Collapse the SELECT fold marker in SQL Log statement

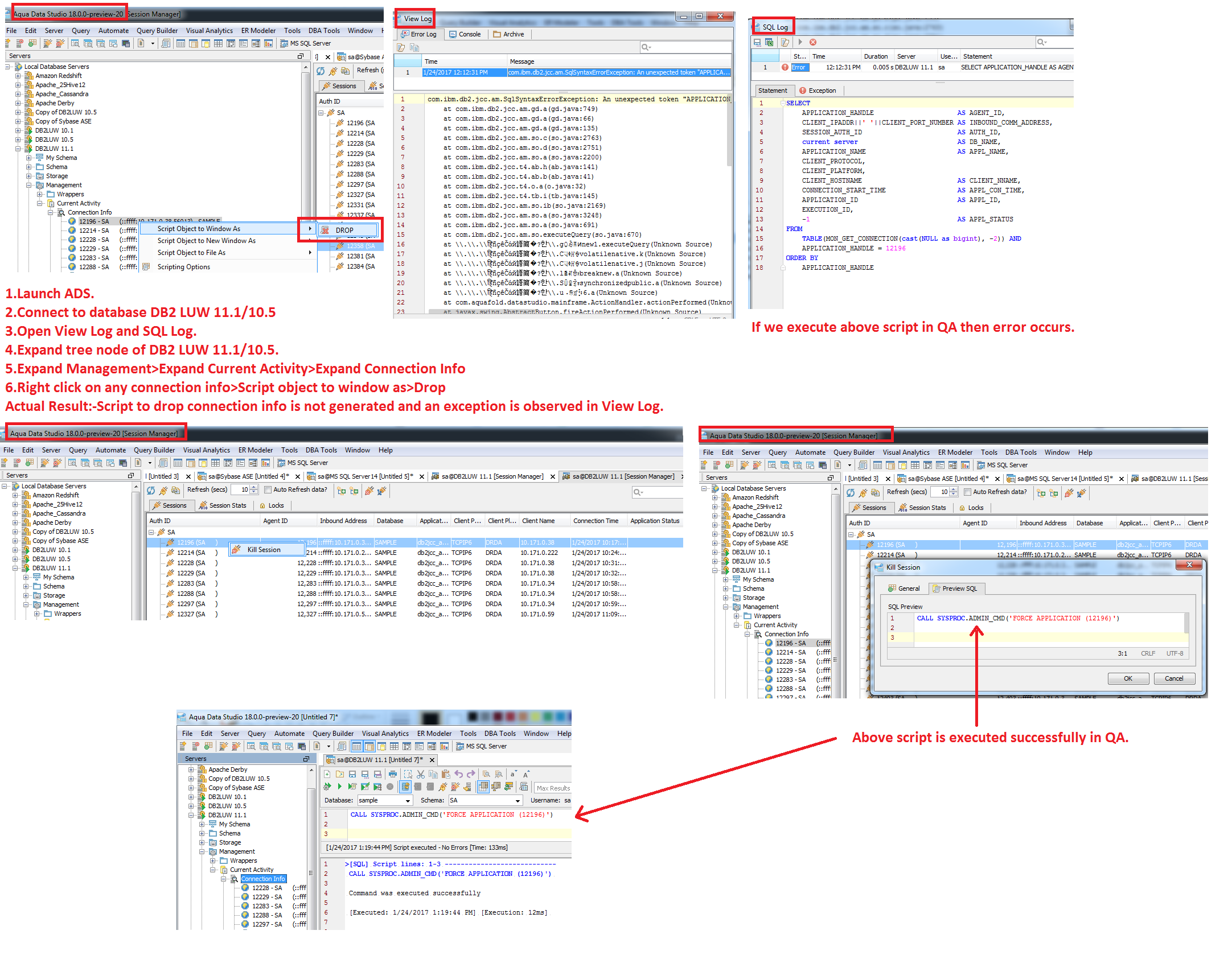783,104
